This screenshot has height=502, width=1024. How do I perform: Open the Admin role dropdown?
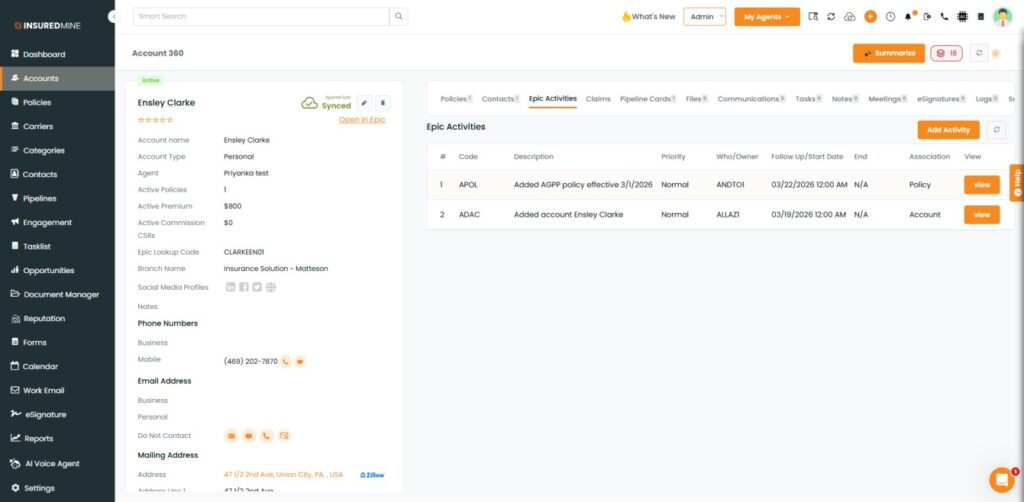click(x=704, y=17)
